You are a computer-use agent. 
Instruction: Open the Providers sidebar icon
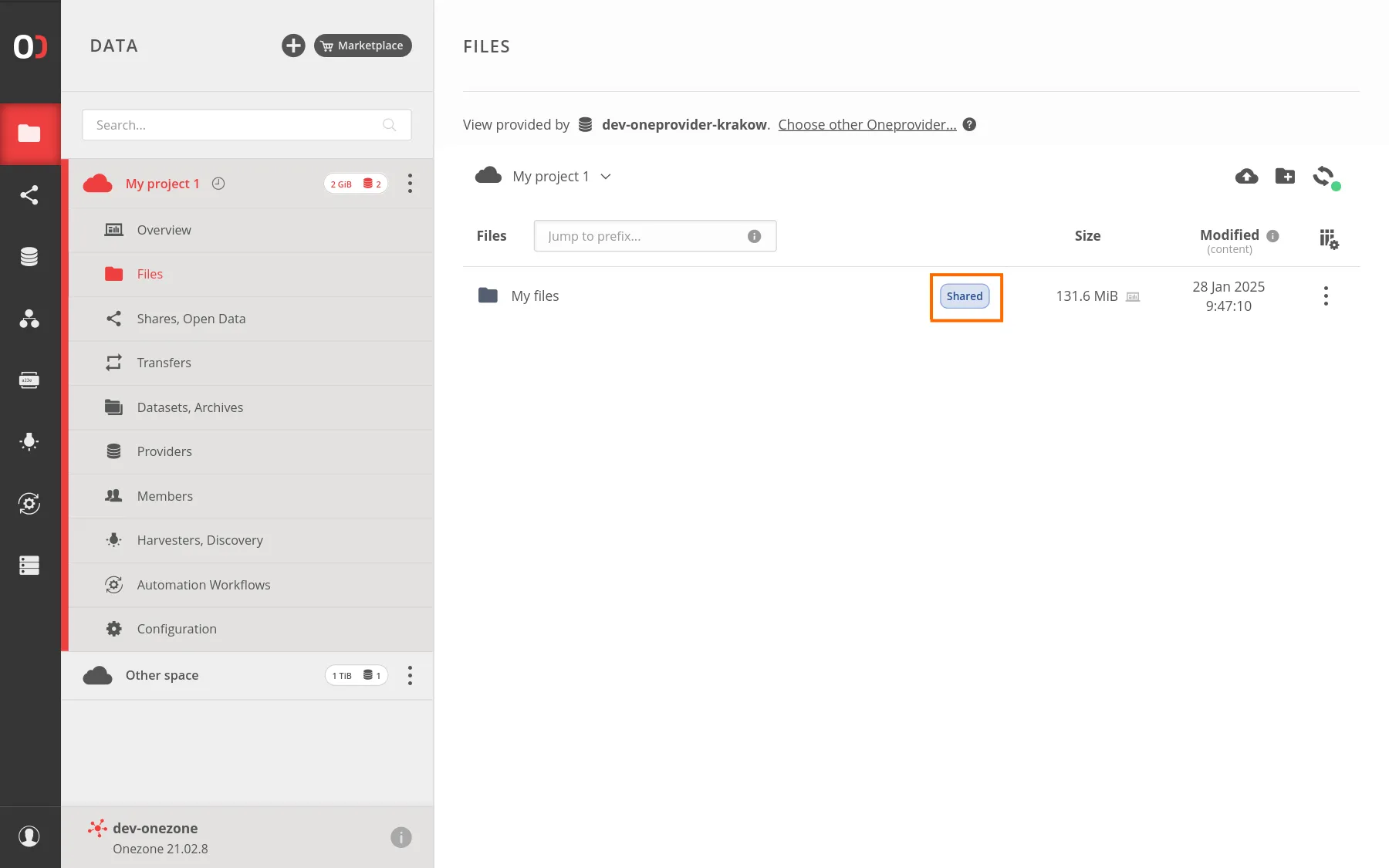(x=30, y=256)
